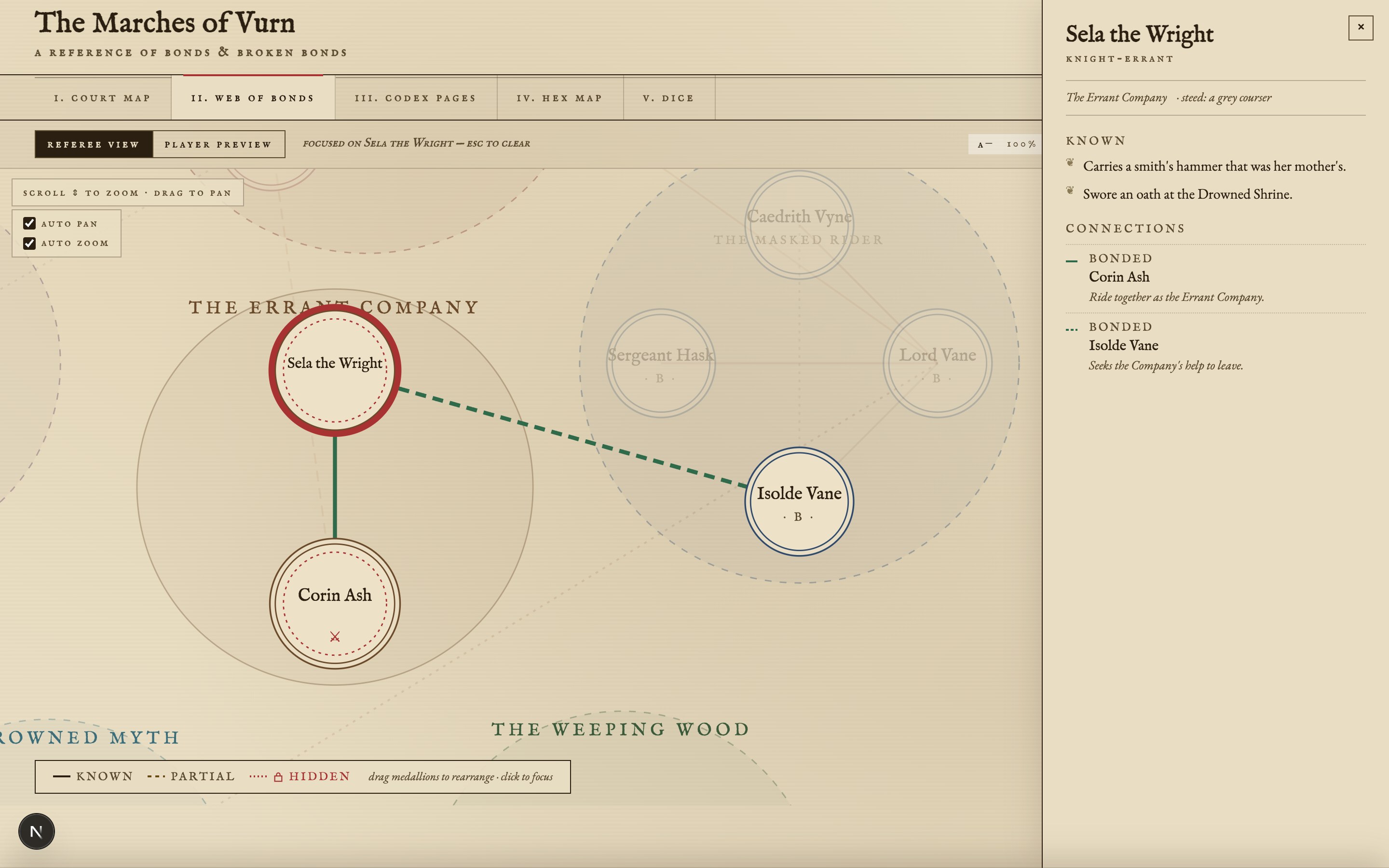The image size is (1389, 868).
Task: Select the faded Sergeant Hask medallion
Action: 661,363
